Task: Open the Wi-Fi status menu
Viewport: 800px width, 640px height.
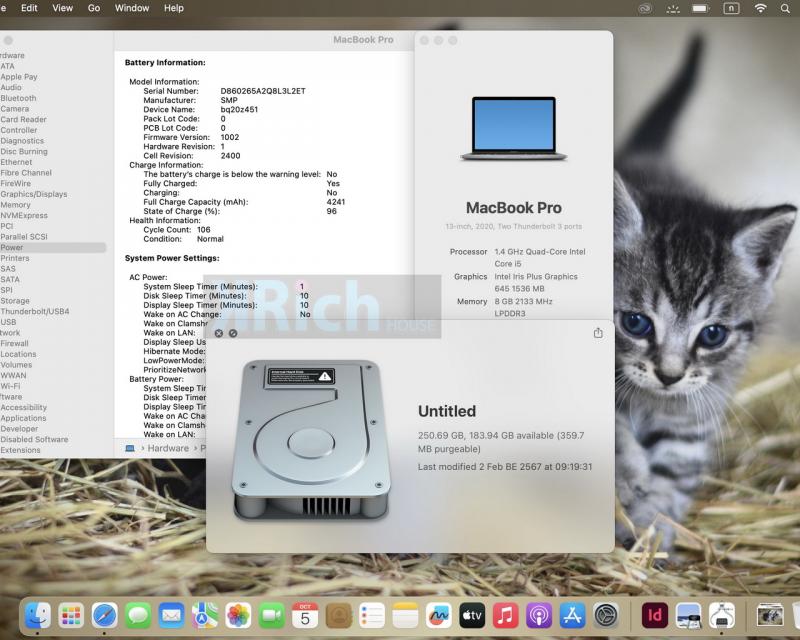Action: pyautogui.click(x=760, y=8)
